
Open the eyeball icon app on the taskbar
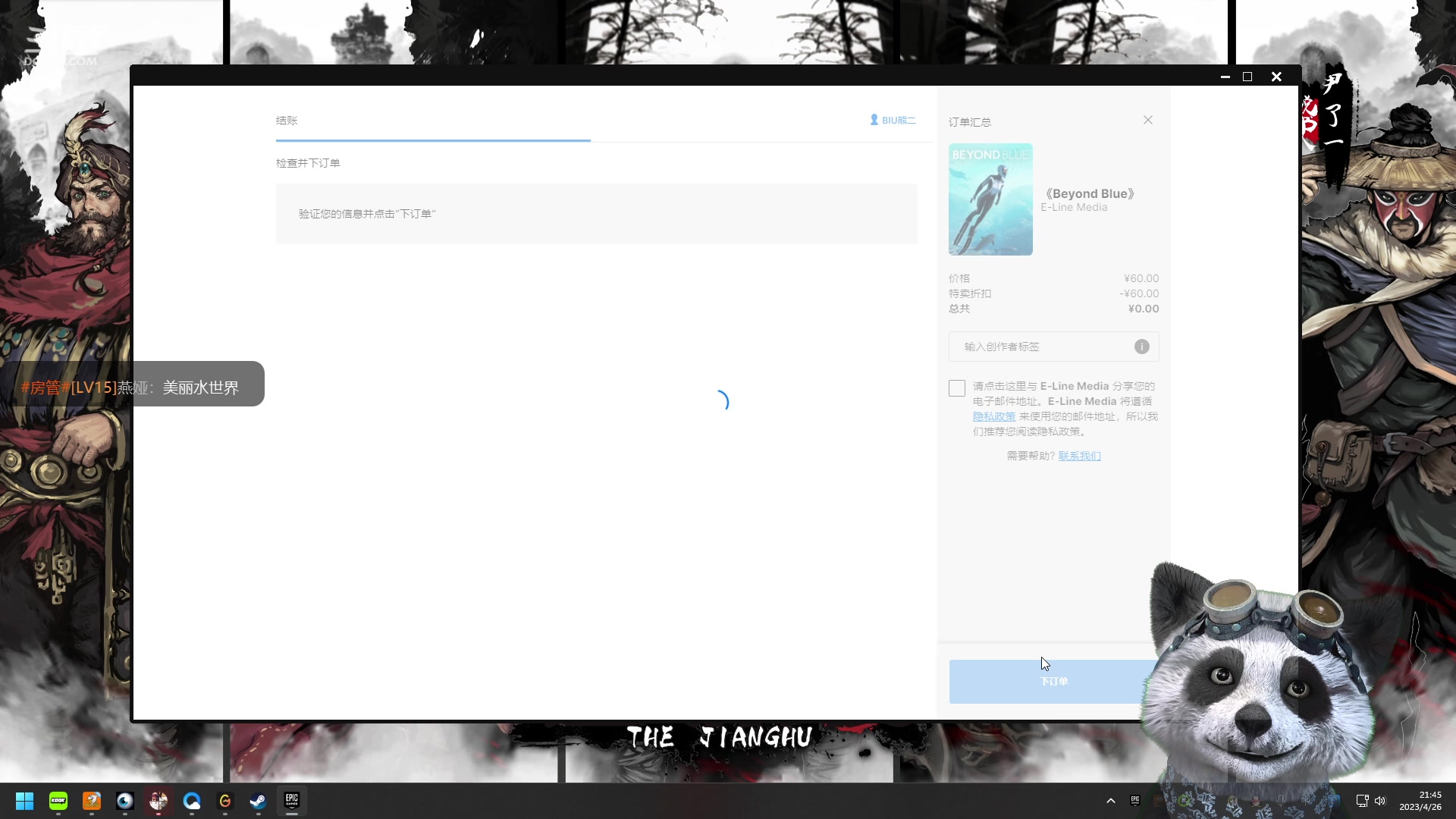125,801
